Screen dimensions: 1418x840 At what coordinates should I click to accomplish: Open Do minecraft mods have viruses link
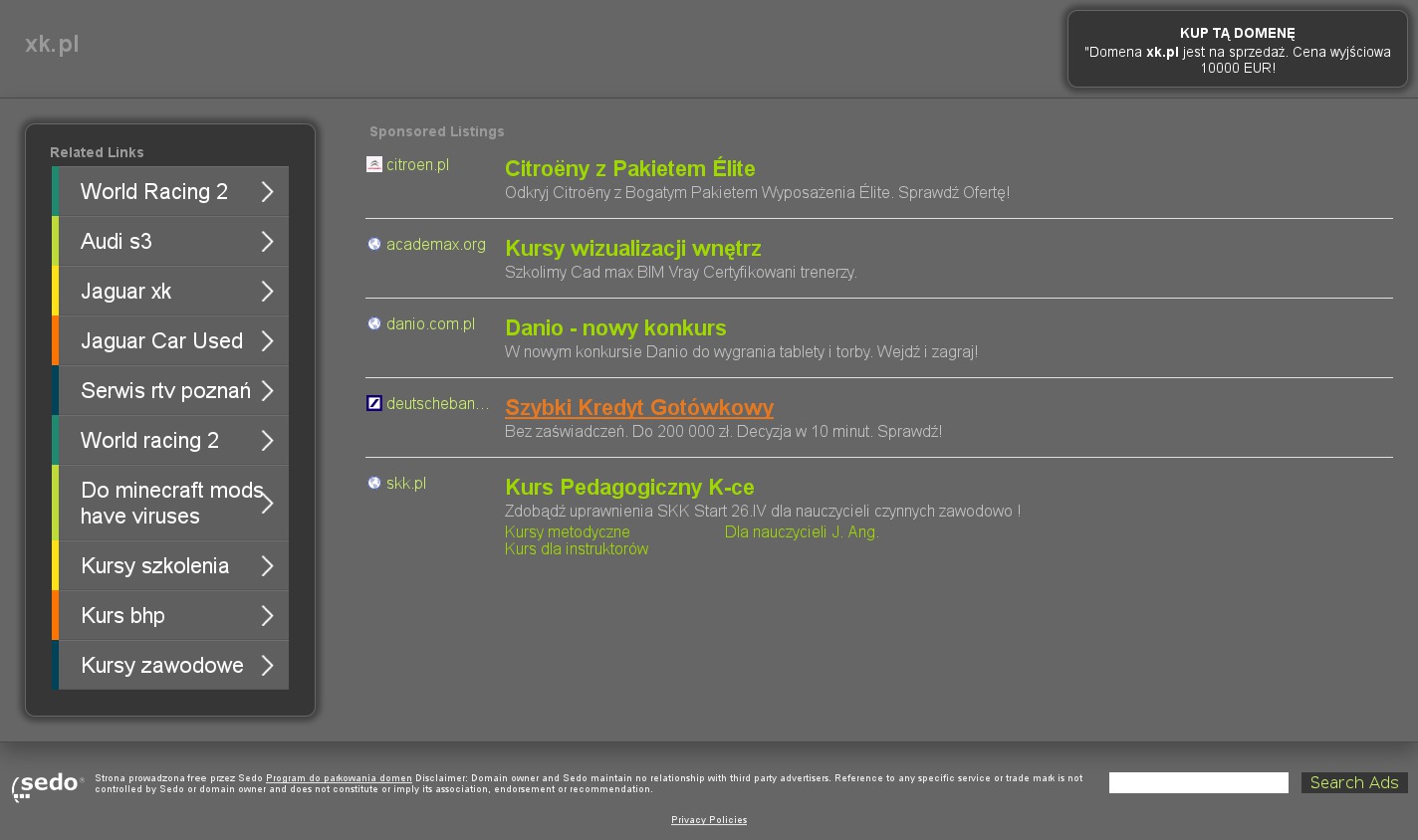pyautogui.click(x=170, y=504)
